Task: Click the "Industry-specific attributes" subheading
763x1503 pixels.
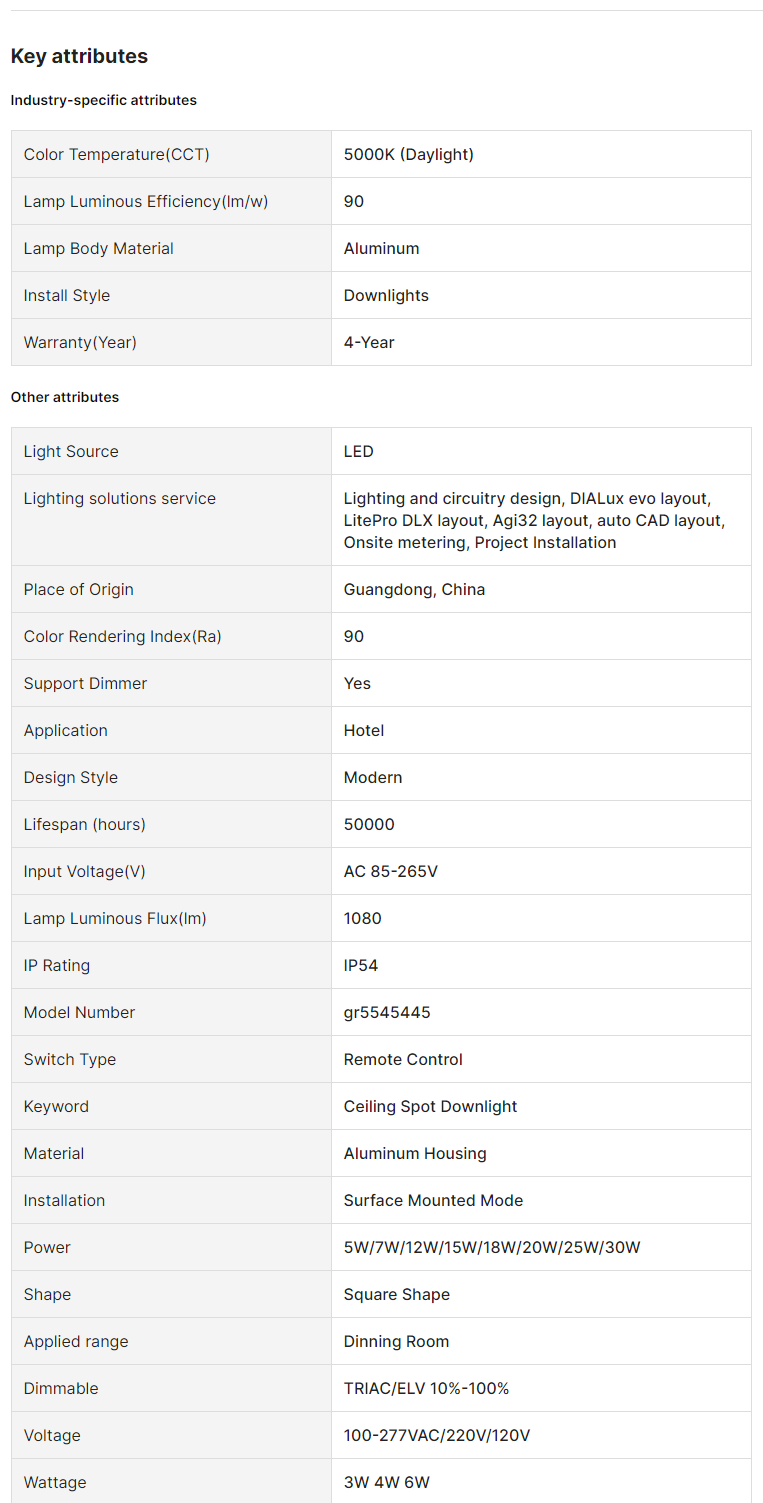Action: coord(104,100)
